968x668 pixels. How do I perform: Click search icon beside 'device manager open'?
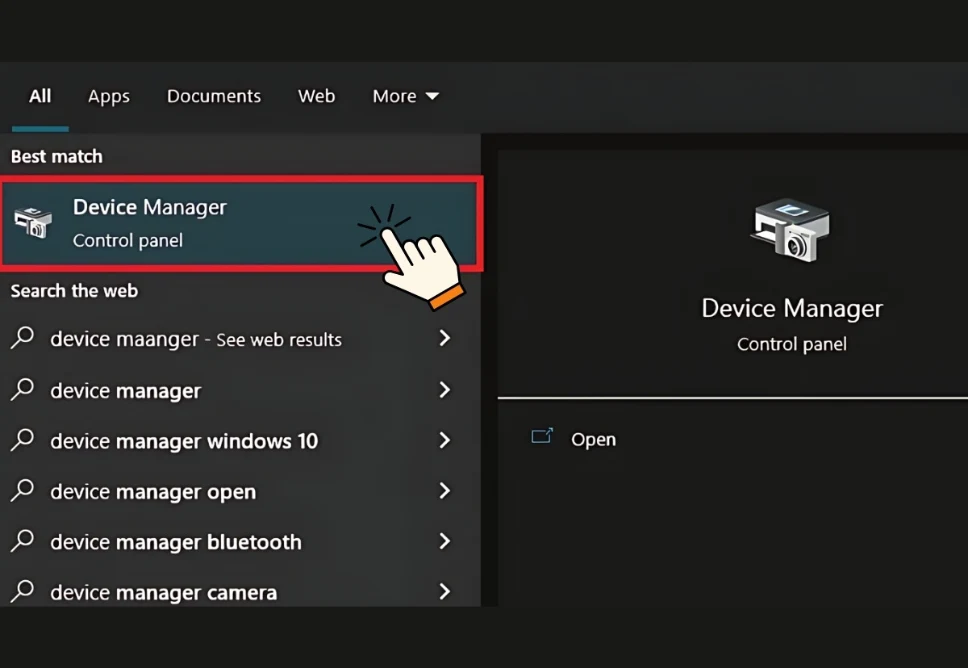pos(23,491)
